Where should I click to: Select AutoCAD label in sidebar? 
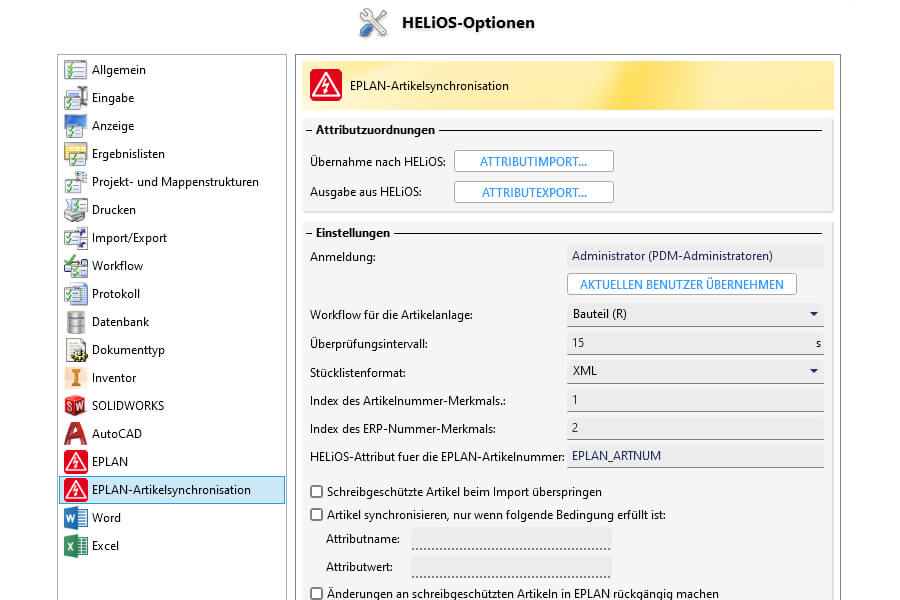click(117, 434)
